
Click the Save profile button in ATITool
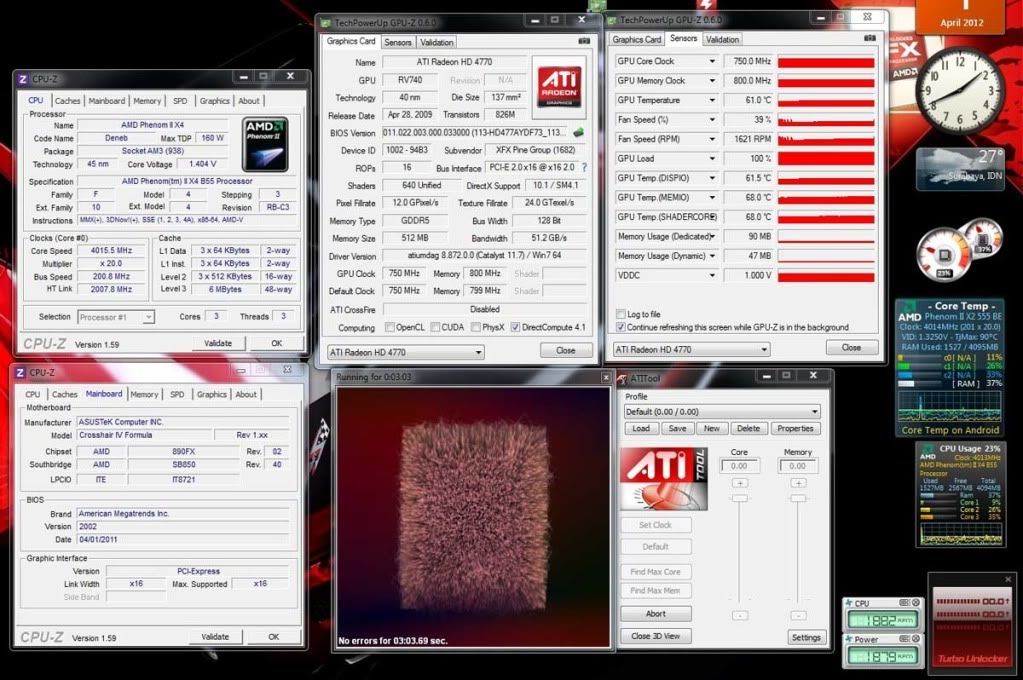click(x=677, y=429)
